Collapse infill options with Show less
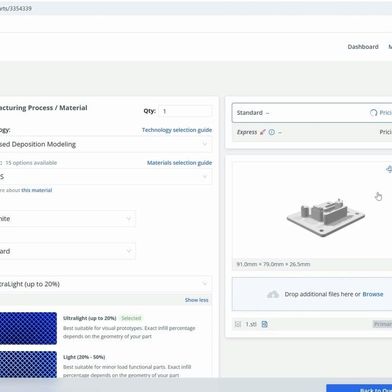This screenshot has width=392, height=392. pyautogui.click(x=196, y=300)
